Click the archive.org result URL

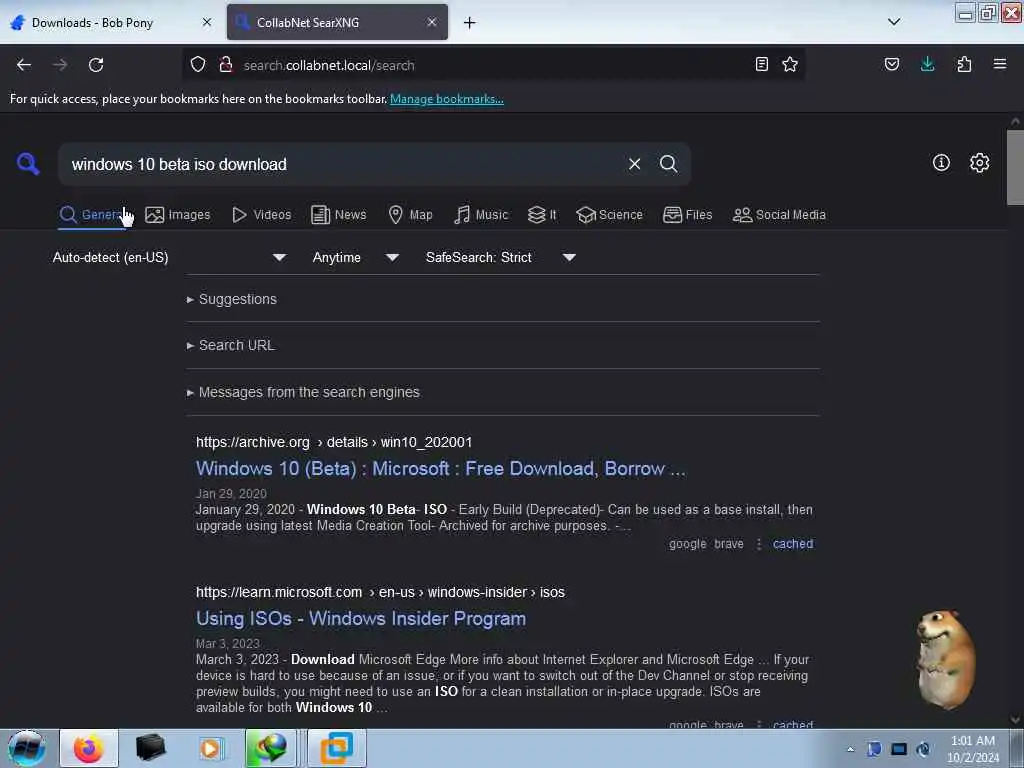[x=334, y=442]
